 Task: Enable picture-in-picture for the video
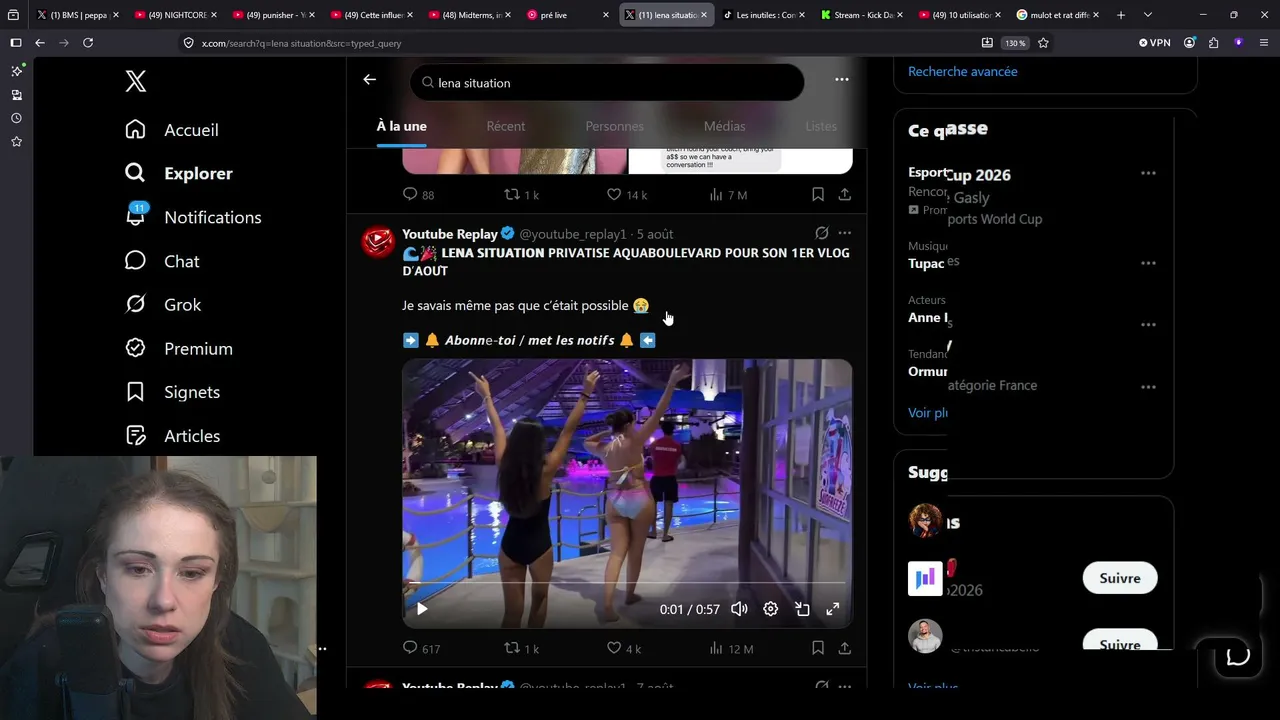[x=802, y=609]
